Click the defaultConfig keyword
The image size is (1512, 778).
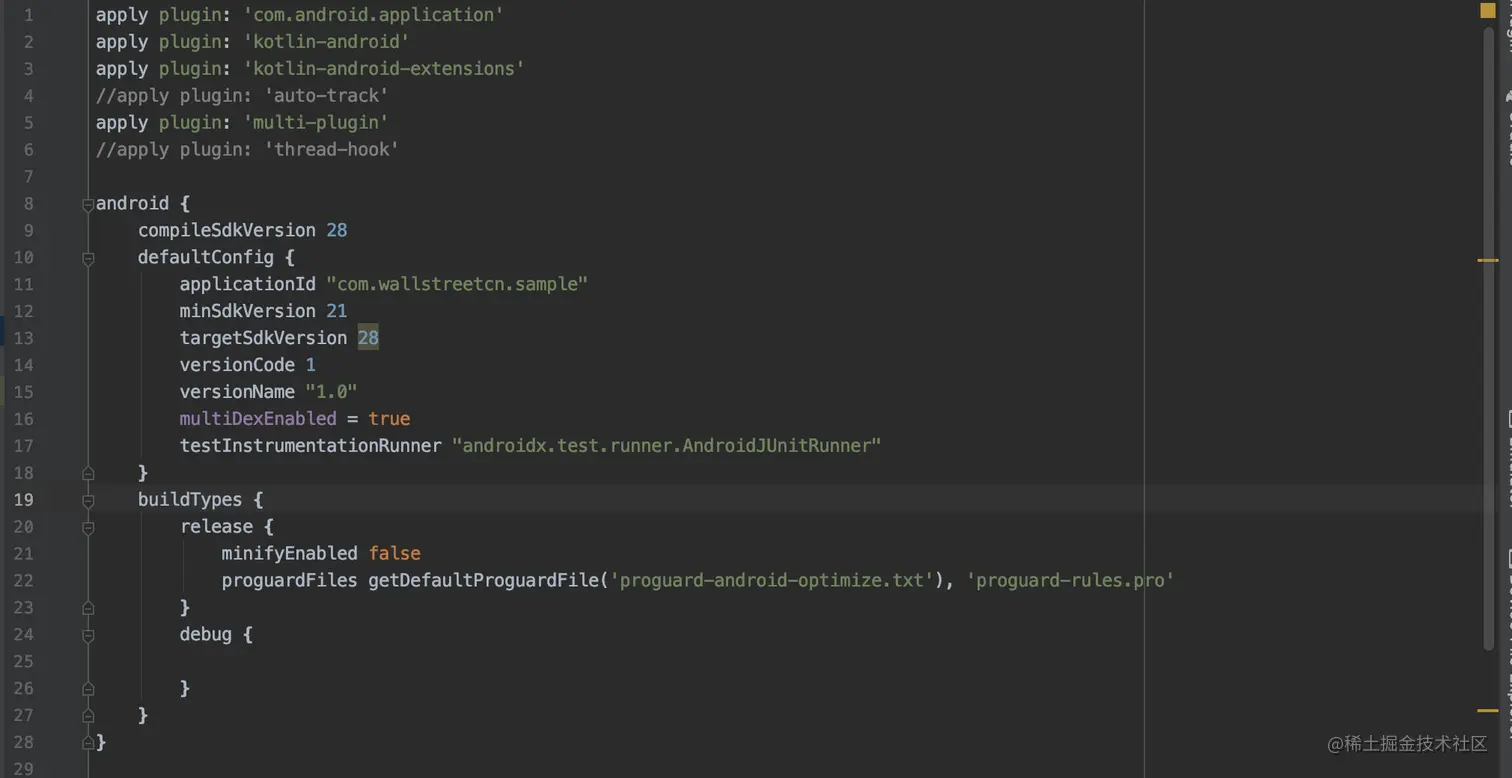(206, 258)
